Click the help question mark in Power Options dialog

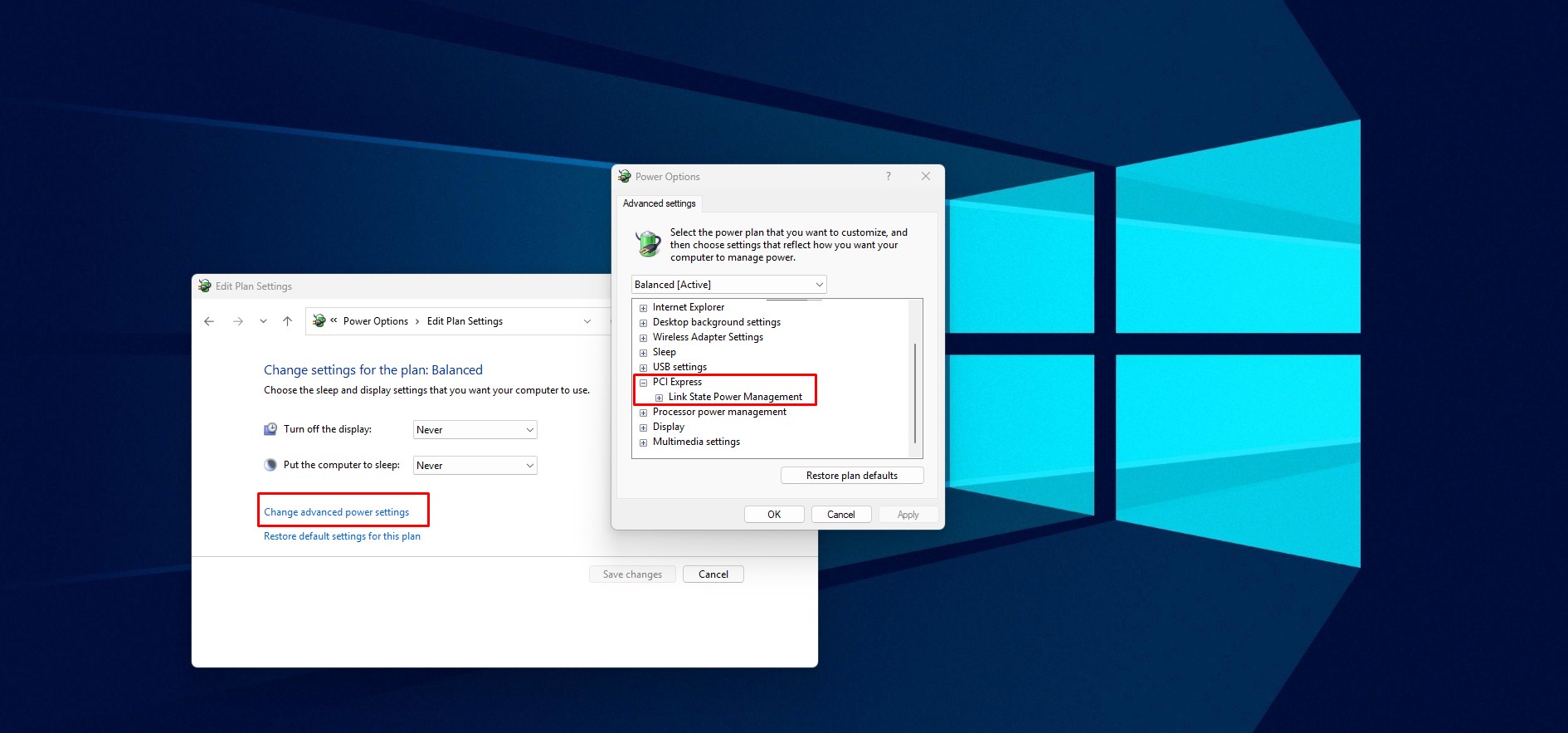pos(889,176)
